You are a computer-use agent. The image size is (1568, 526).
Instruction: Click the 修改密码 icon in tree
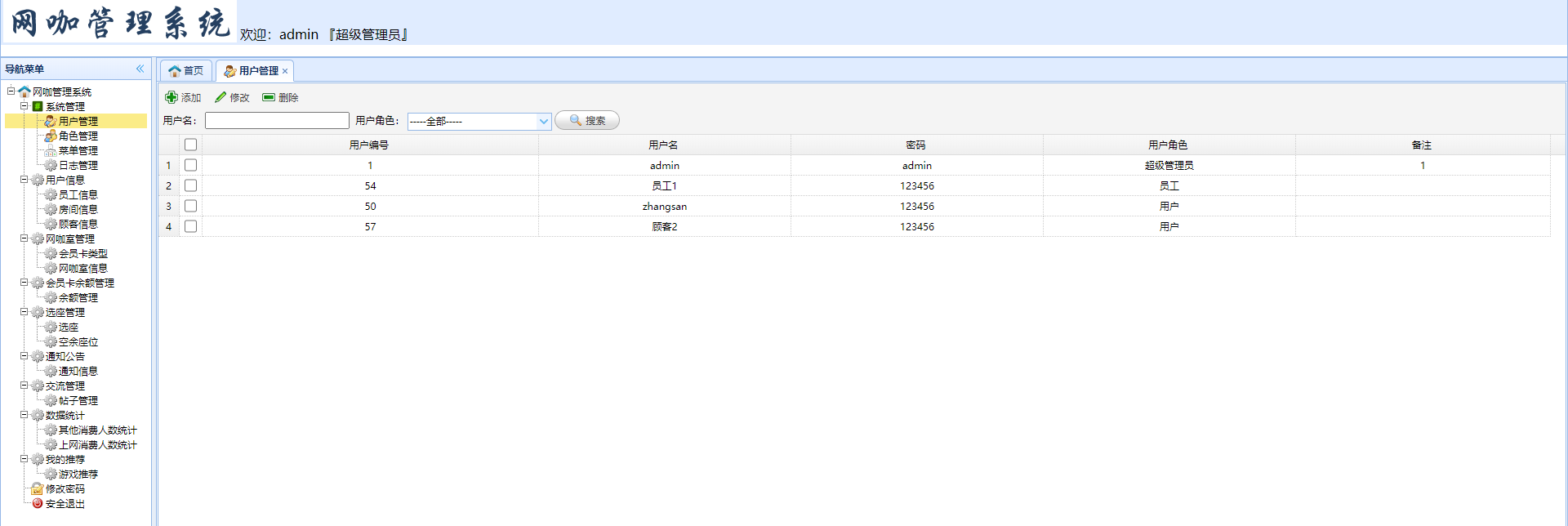38,488
